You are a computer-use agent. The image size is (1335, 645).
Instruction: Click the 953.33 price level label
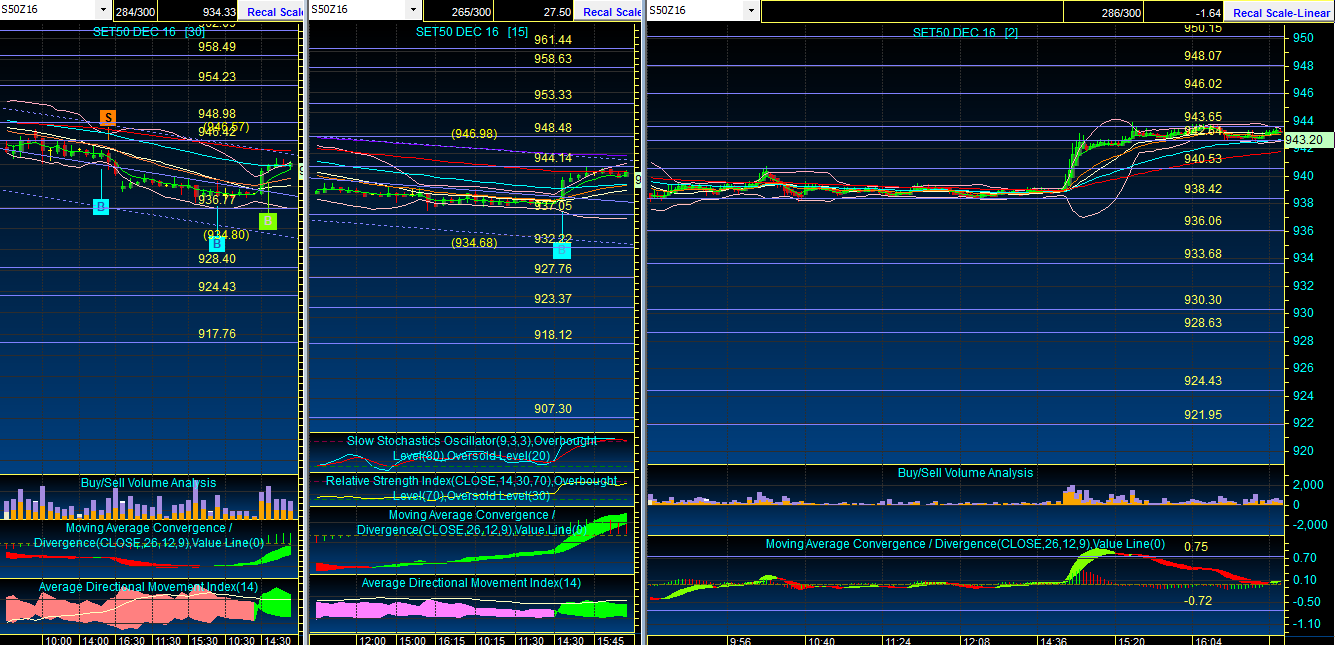tap(553, 95)
